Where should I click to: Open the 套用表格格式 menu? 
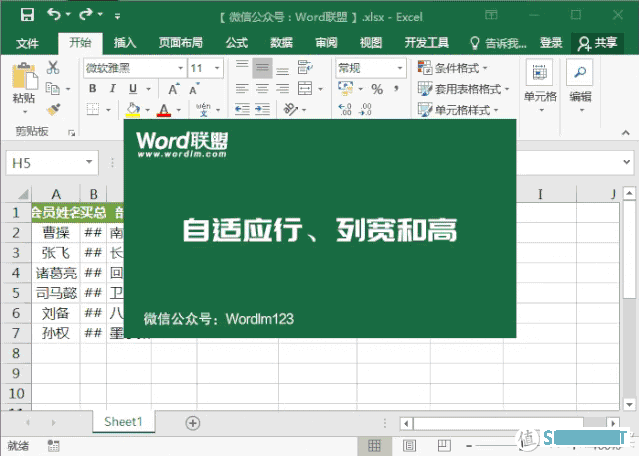(463, 88)
